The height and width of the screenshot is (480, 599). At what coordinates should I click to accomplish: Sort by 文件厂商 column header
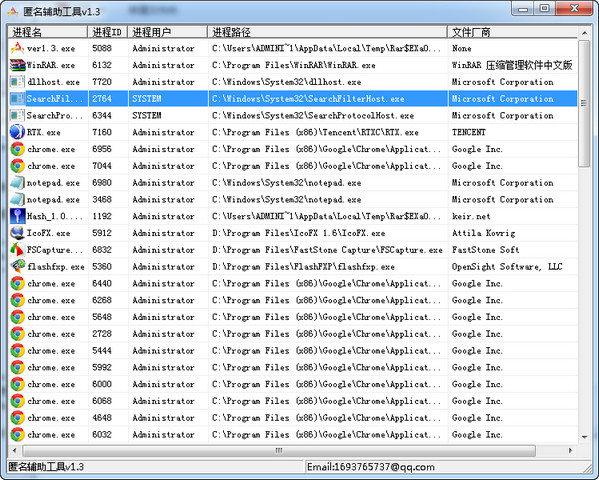[512, 32]
